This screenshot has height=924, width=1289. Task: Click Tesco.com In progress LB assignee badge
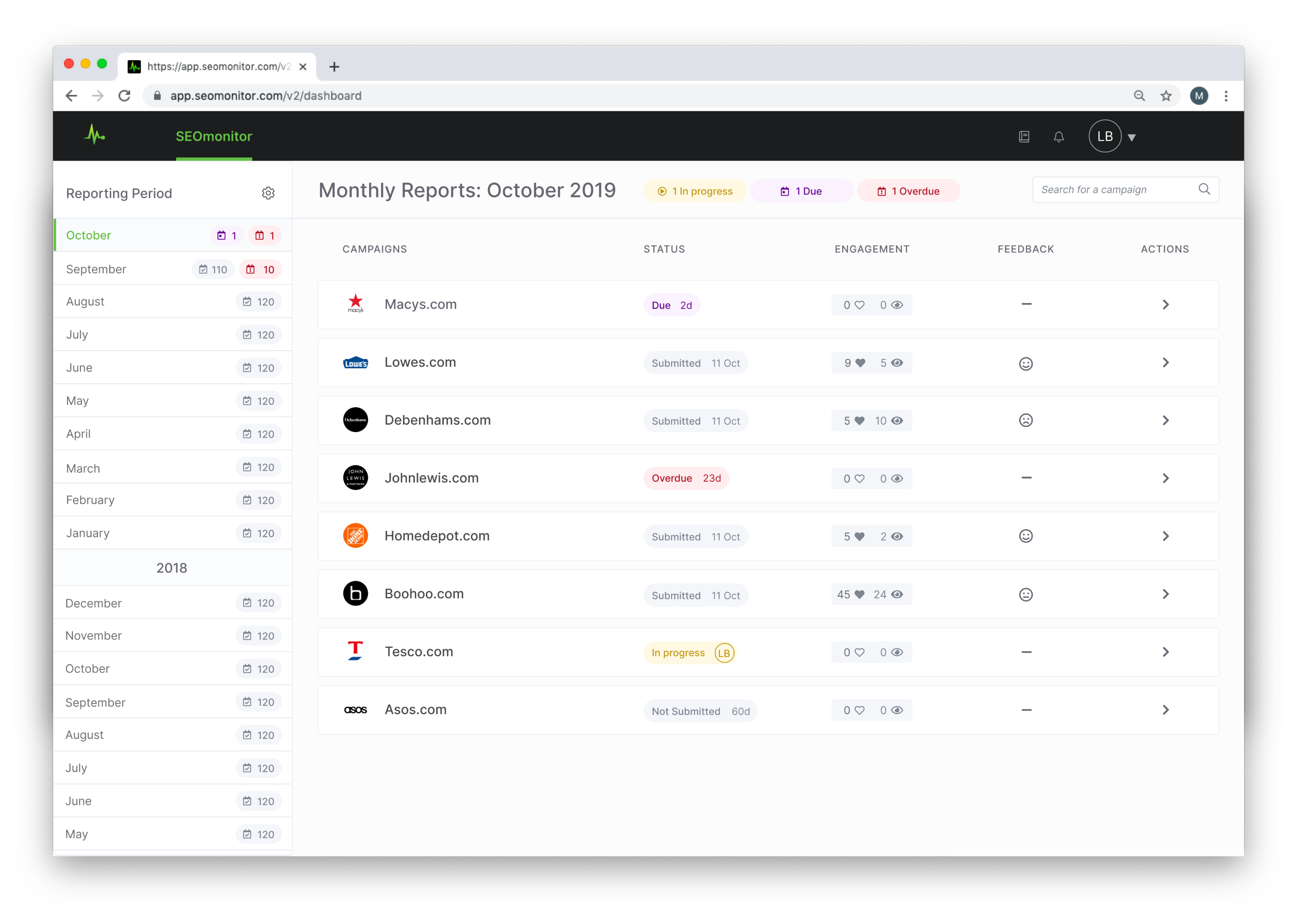[x=724, y=653]
